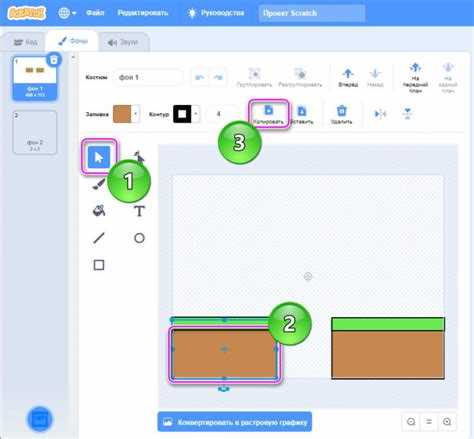The height and width of the screenshot is (439, 474).
Task: Select the Rectangle tool
Action: pos(99,265)
